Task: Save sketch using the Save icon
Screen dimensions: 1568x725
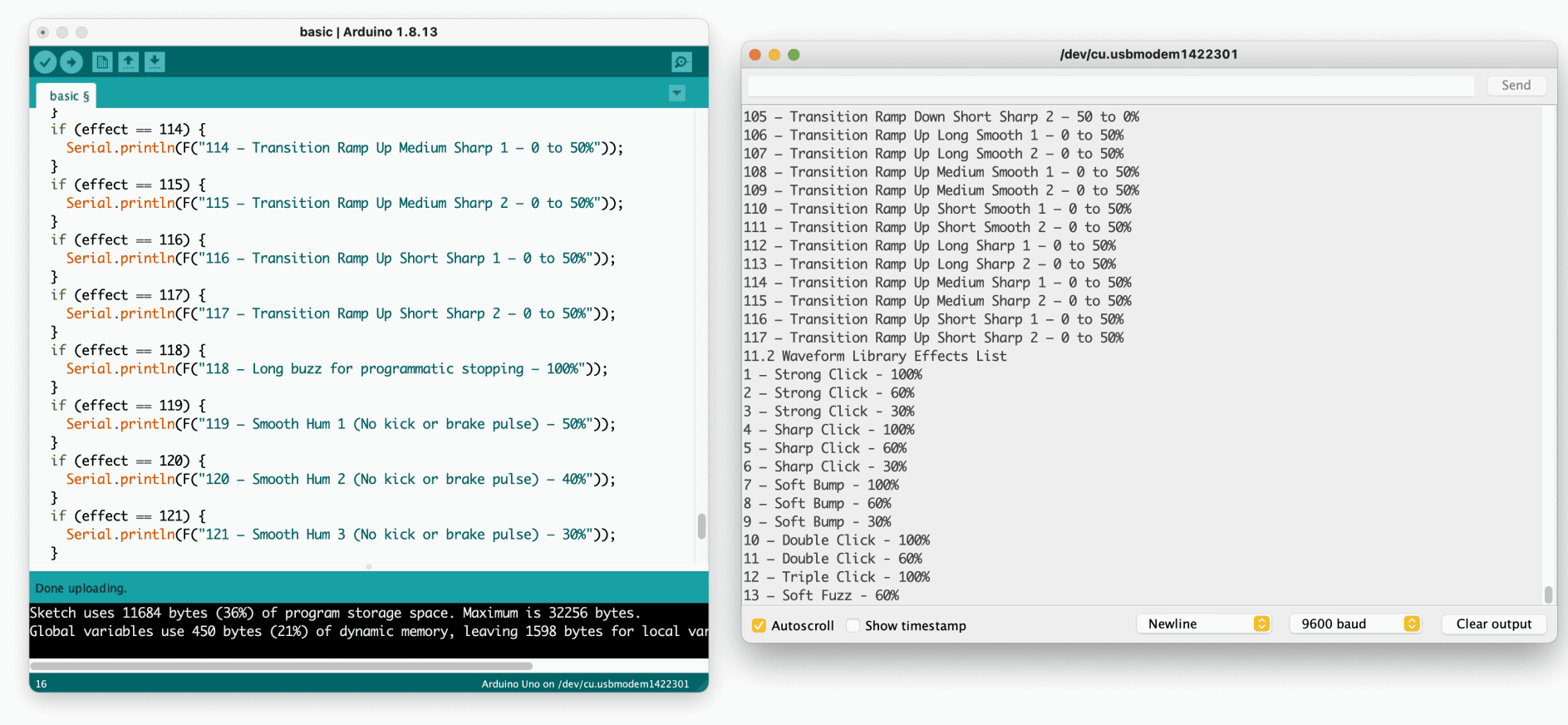Action: point(155,62)
